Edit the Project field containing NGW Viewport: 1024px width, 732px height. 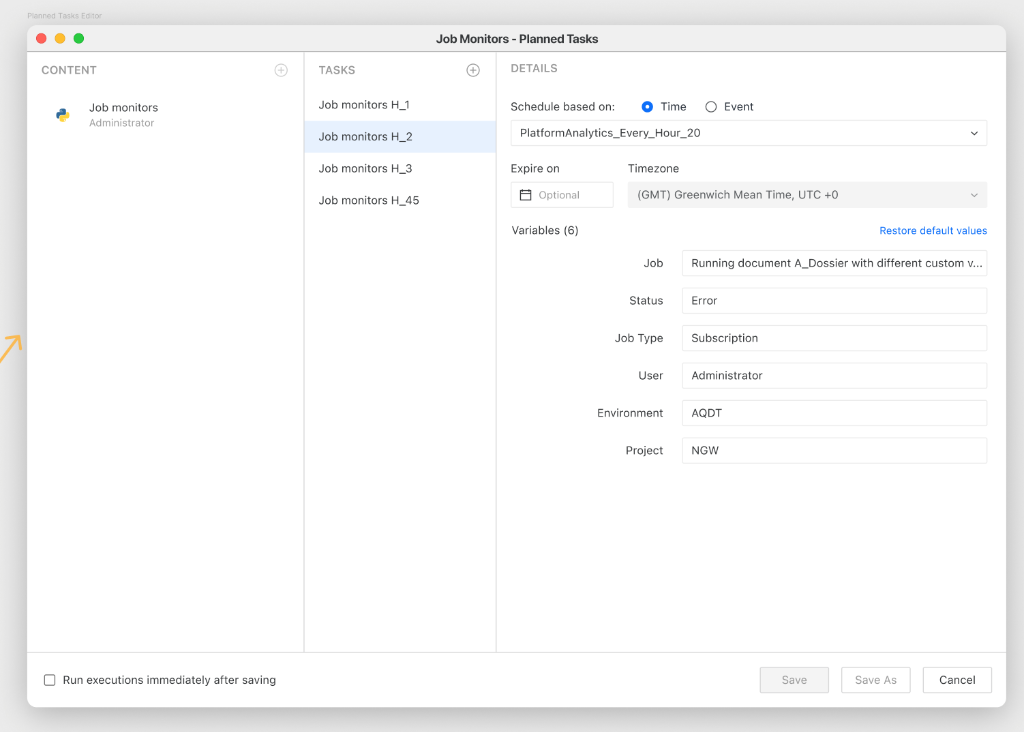click(x=834, y=450)
